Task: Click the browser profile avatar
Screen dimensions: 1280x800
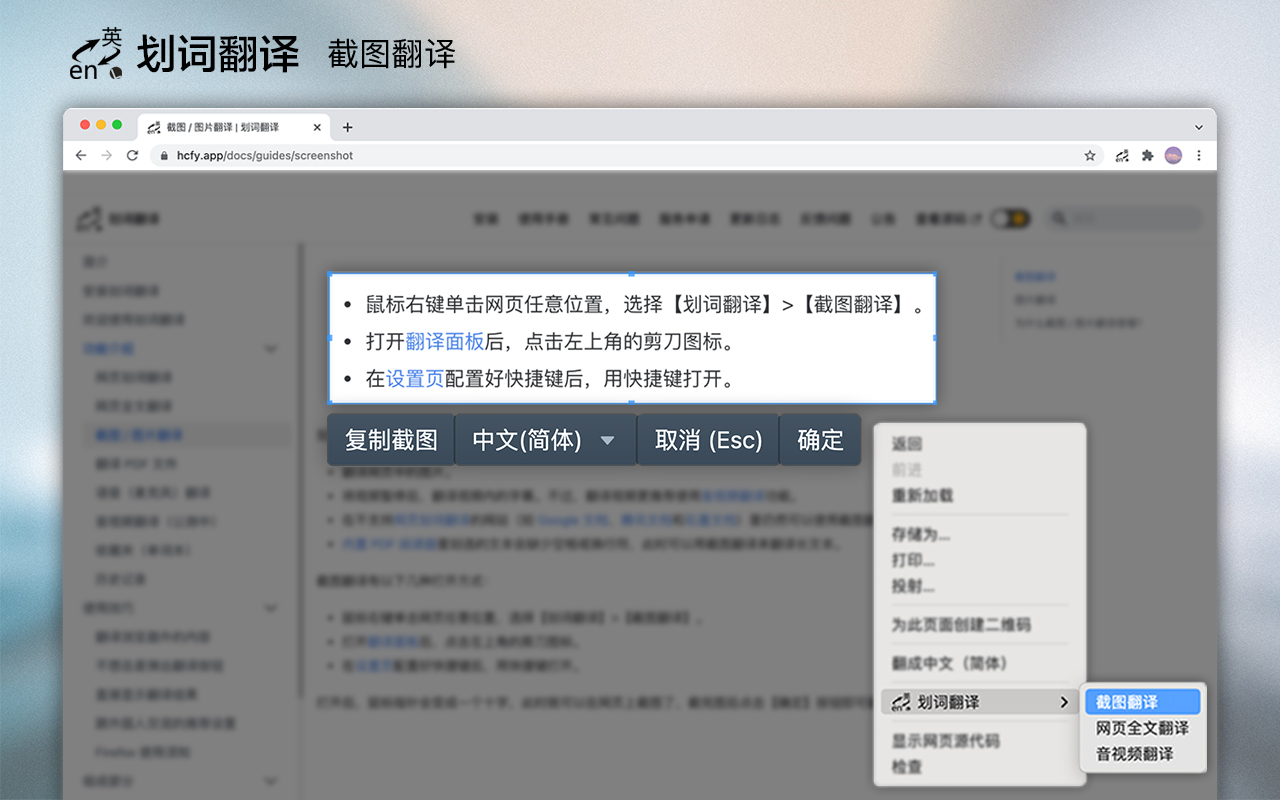Action: [1172, 155]
